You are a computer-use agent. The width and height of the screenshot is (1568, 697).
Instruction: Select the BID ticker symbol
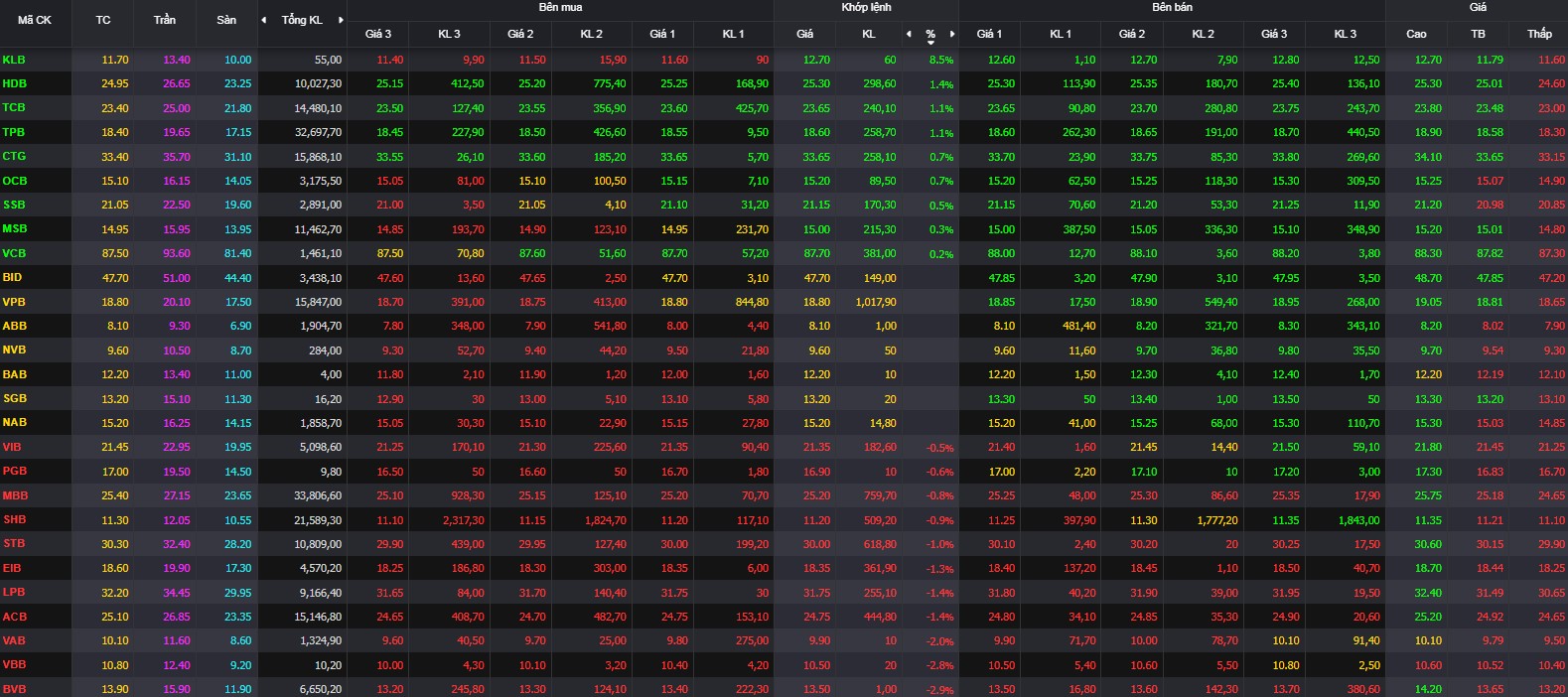point(12,277)
